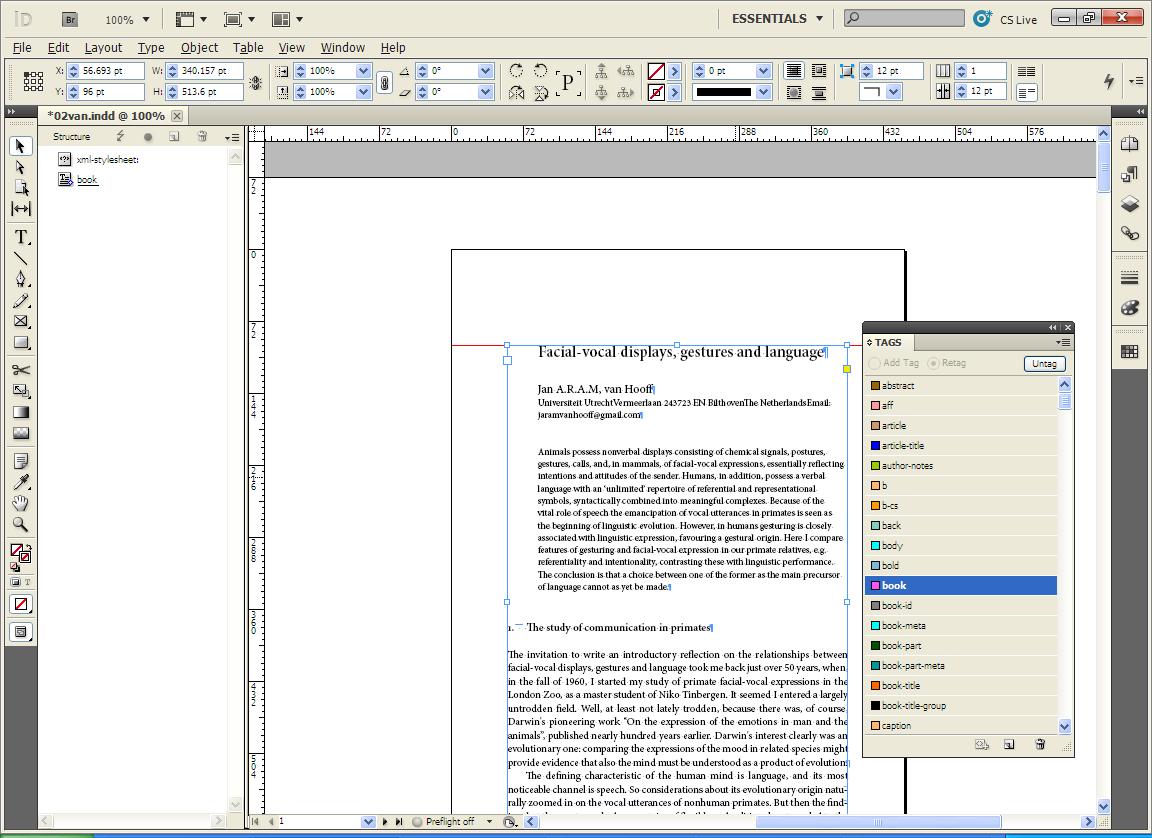Select the Retag radio button
1152x838 pixels.
pos(934,364)
